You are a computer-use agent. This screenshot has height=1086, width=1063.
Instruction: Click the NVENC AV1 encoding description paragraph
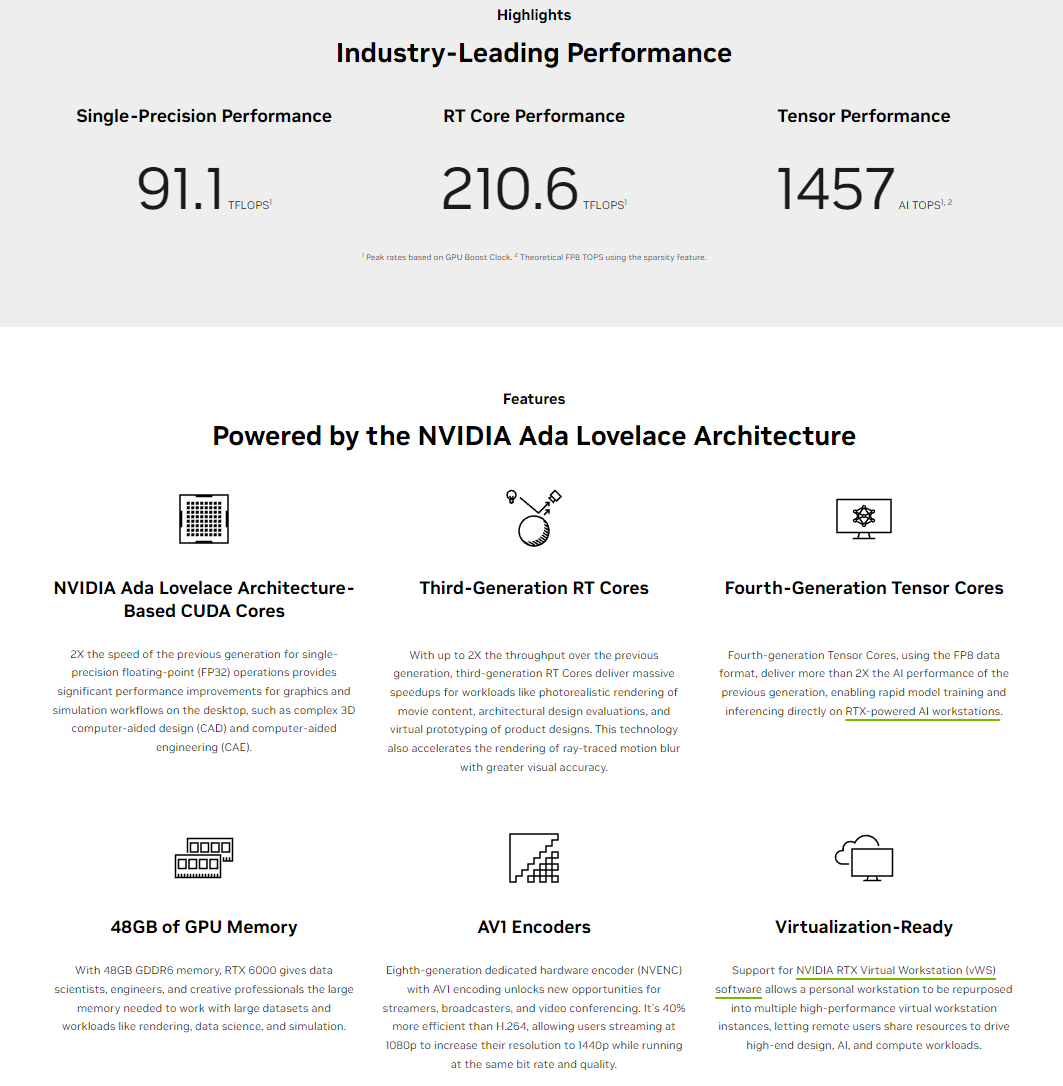coord(534,1017)
